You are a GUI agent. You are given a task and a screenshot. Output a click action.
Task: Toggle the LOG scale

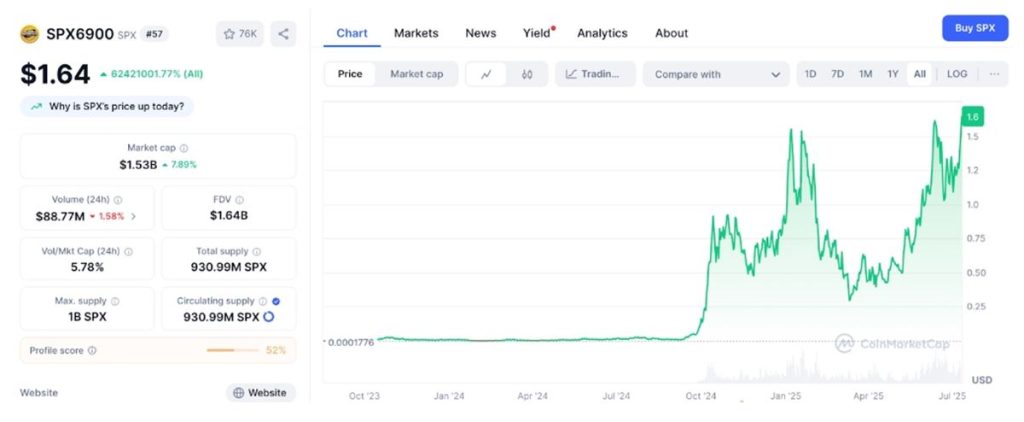coord(957,74)
